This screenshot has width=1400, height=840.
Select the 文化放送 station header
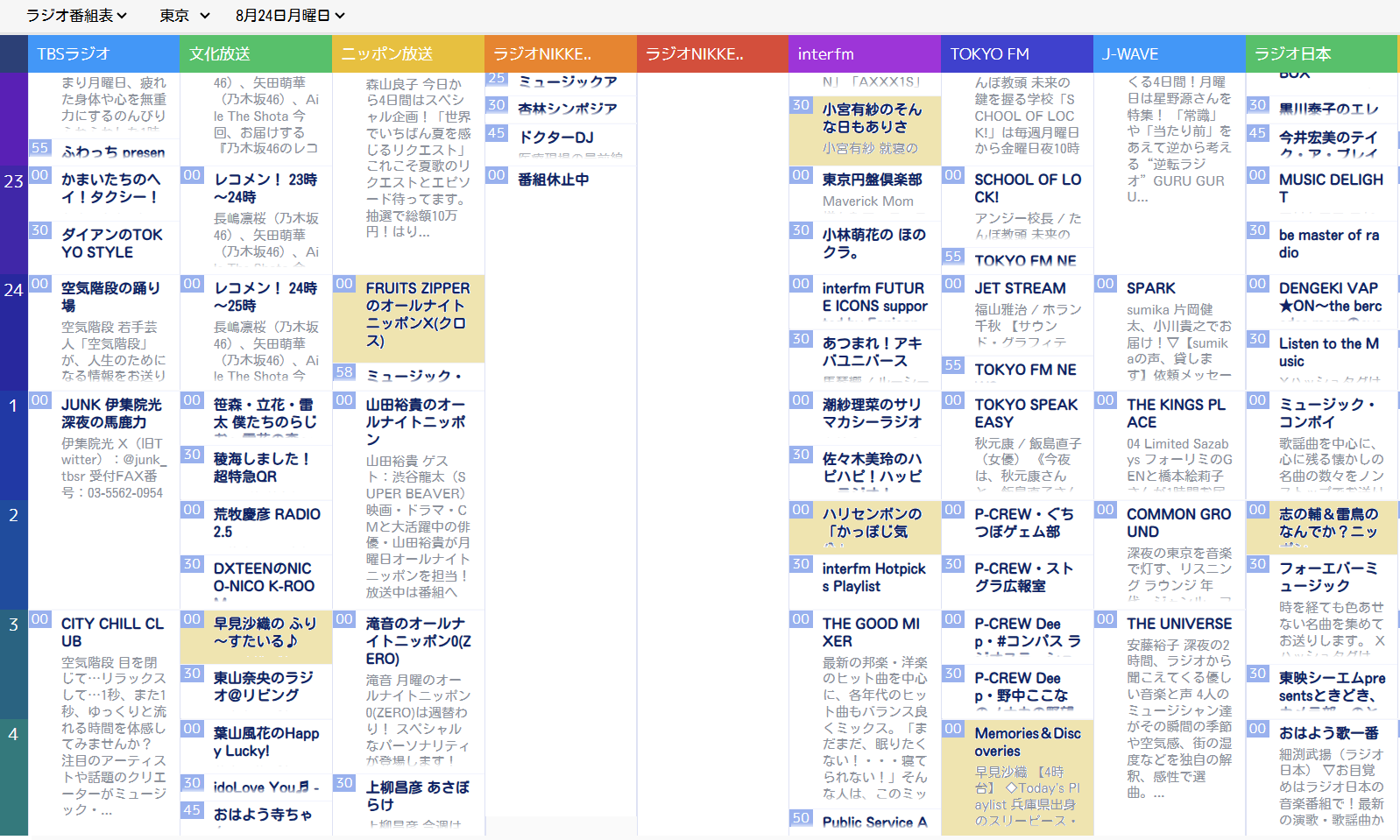[256, 54]
